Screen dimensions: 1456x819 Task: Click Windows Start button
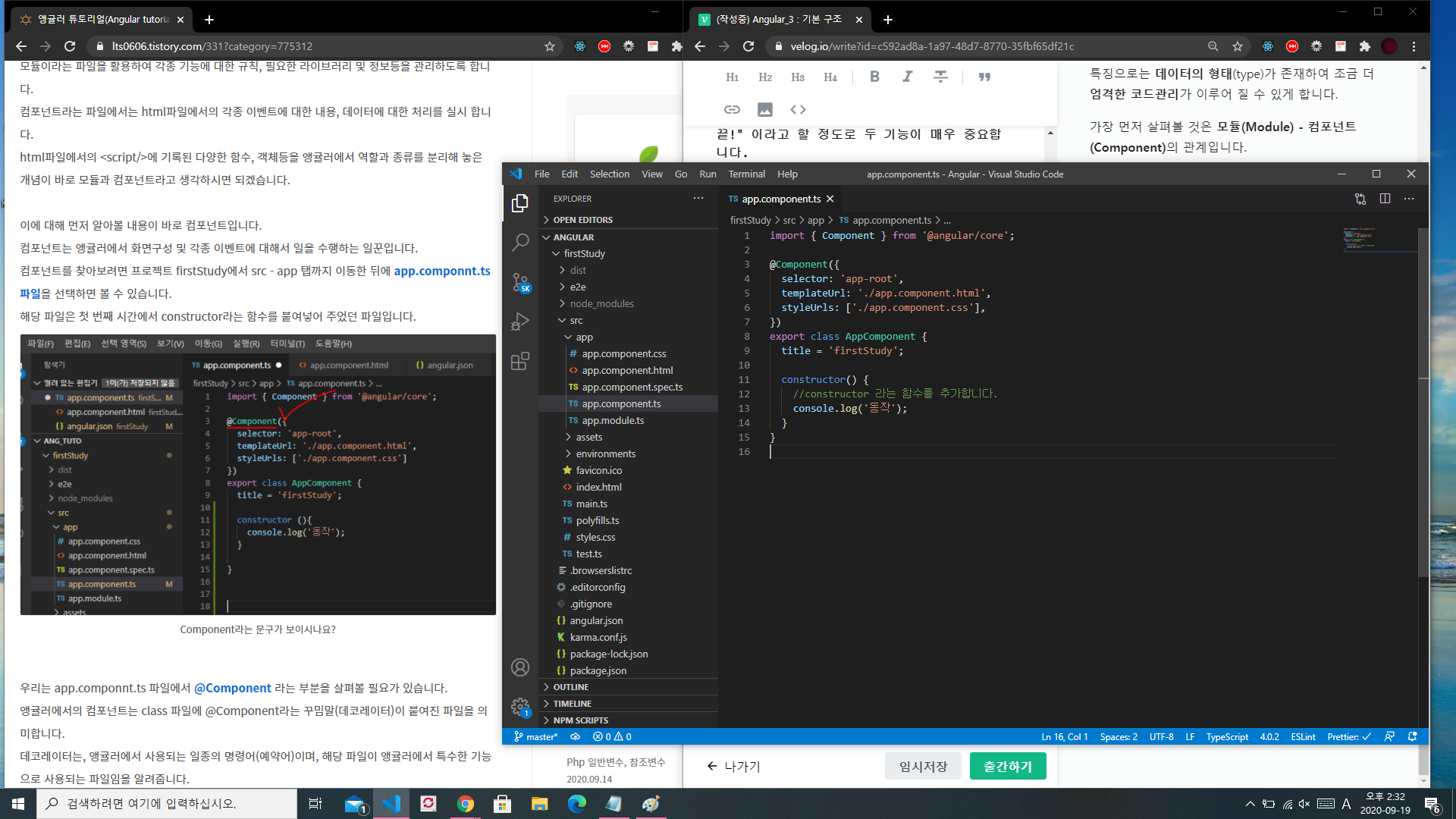tap(18, 804)
